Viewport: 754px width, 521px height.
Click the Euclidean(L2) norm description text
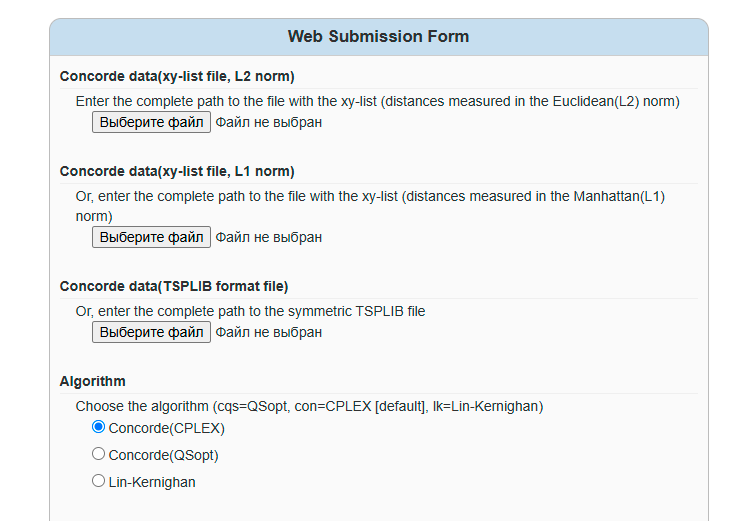(378, 101)
